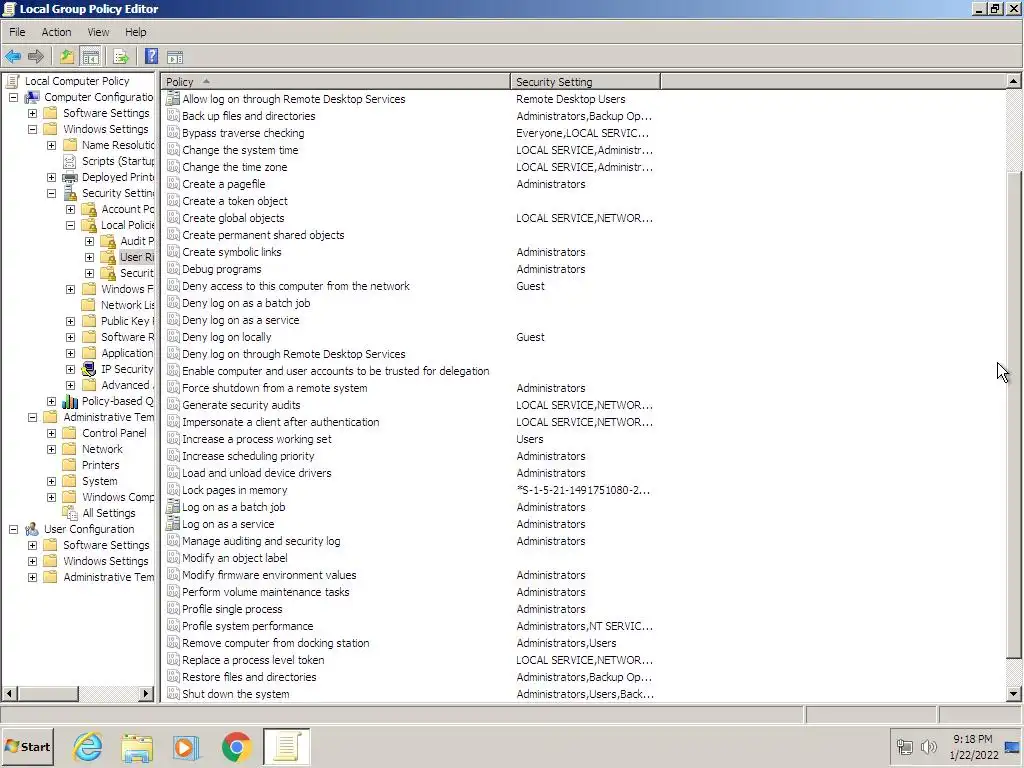Click the network tray icon
The height and width of the screenshot is (768, 1024).
click(x=904, y=746)
